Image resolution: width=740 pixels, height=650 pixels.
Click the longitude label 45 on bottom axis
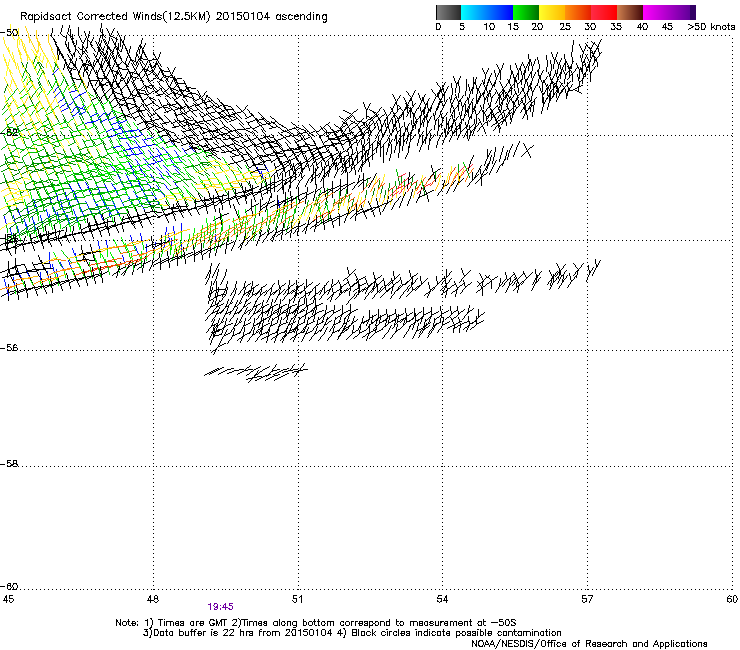pos(8,599)
